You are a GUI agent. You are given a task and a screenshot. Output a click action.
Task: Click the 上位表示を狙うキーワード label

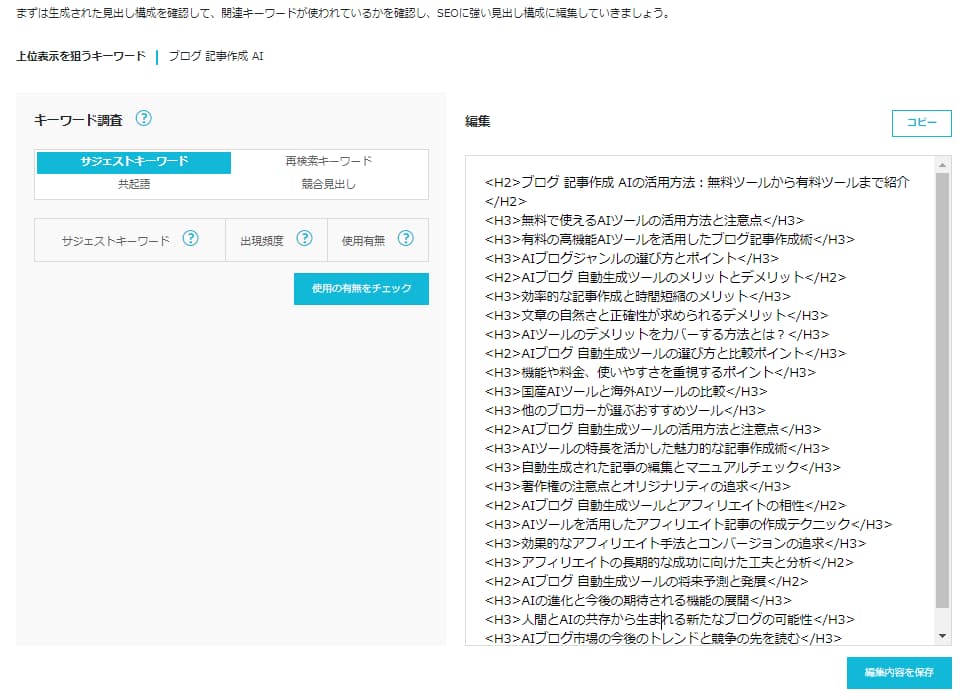click(81, 56)
